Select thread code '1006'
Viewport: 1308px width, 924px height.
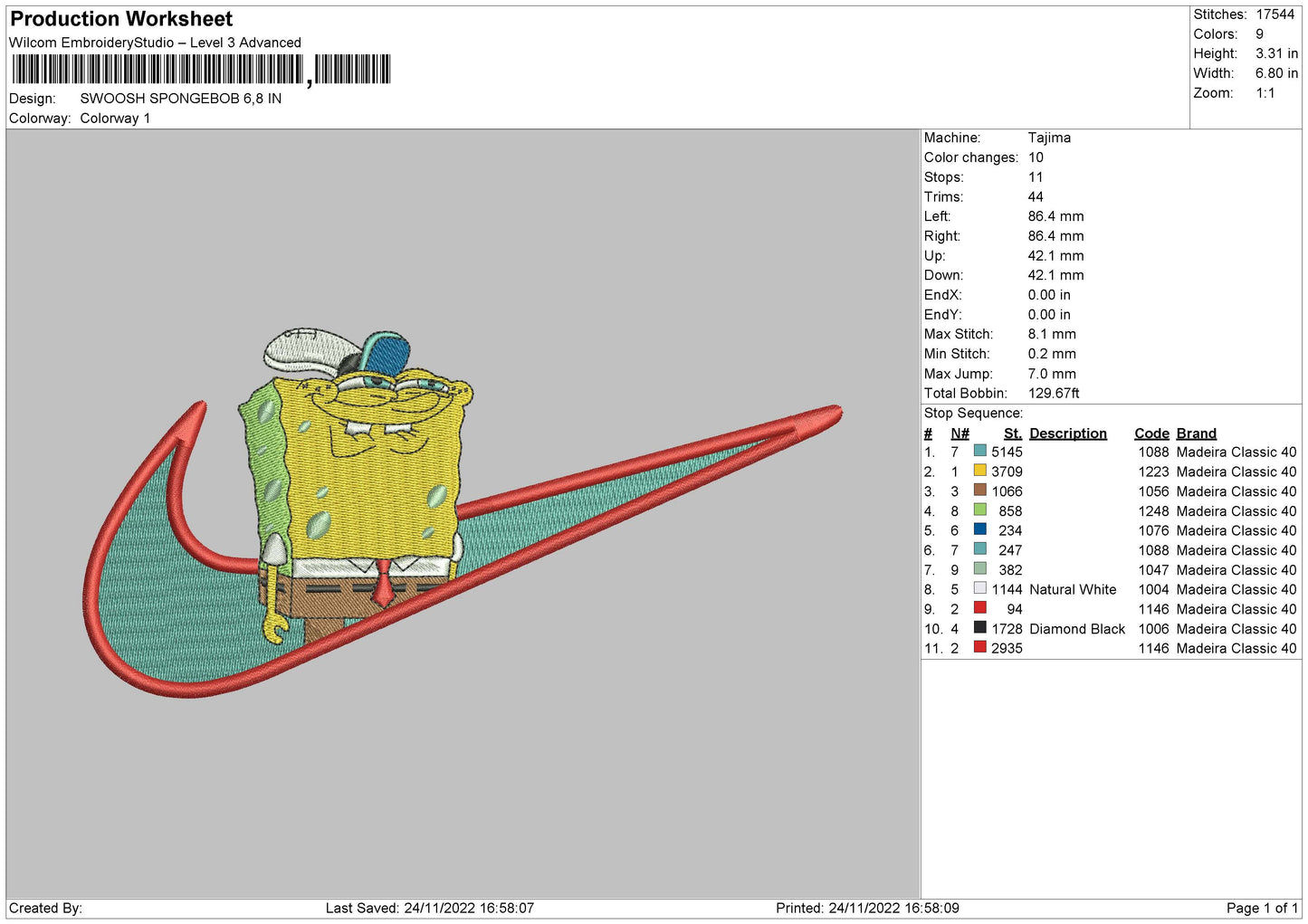point(1153,629)
